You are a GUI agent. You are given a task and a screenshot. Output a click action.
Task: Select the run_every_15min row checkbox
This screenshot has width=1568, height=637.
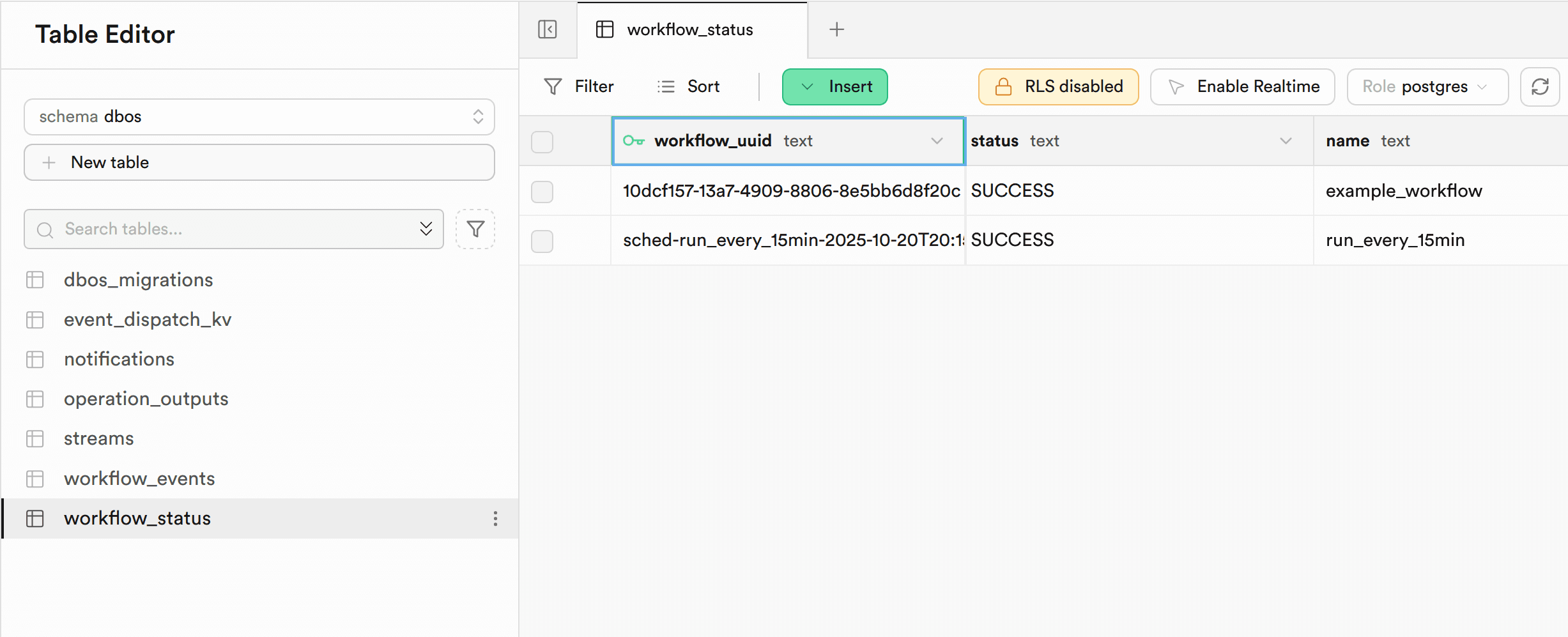[542, 241]
